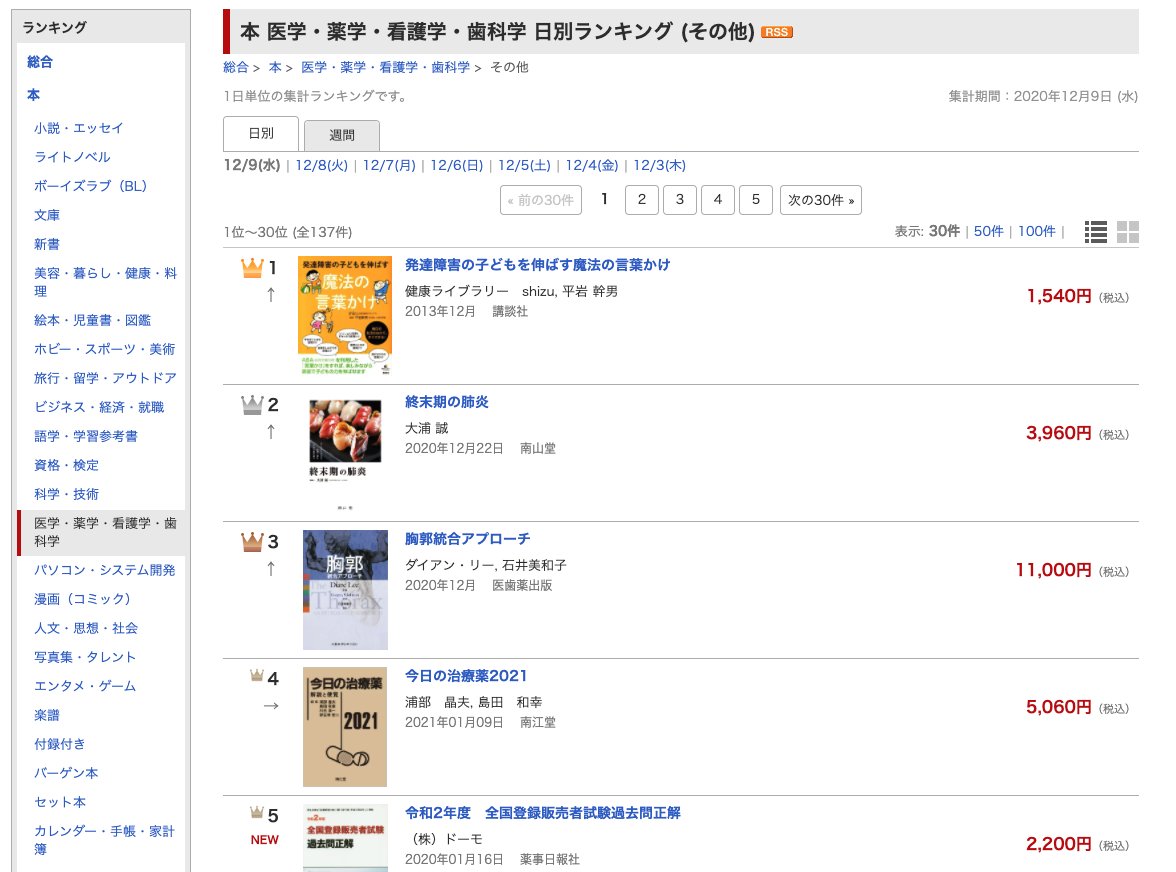Go to results page 3

coord(680,199)
